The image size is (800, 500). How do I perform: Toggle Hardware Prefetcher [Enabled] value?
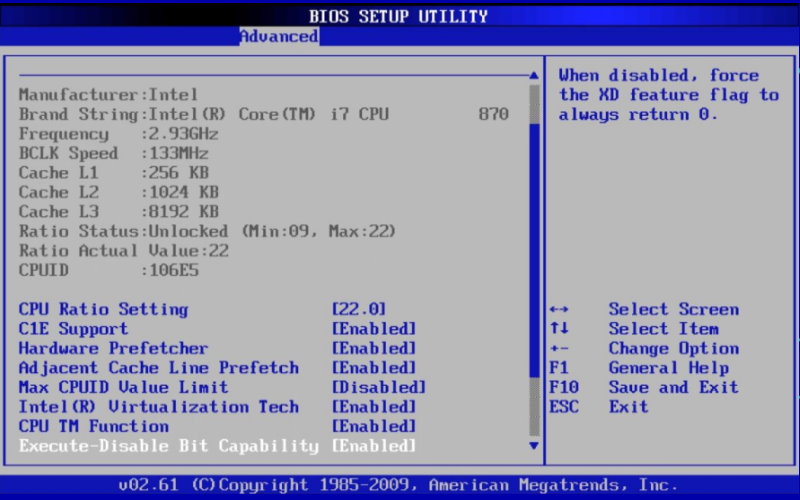coord(373,348)
